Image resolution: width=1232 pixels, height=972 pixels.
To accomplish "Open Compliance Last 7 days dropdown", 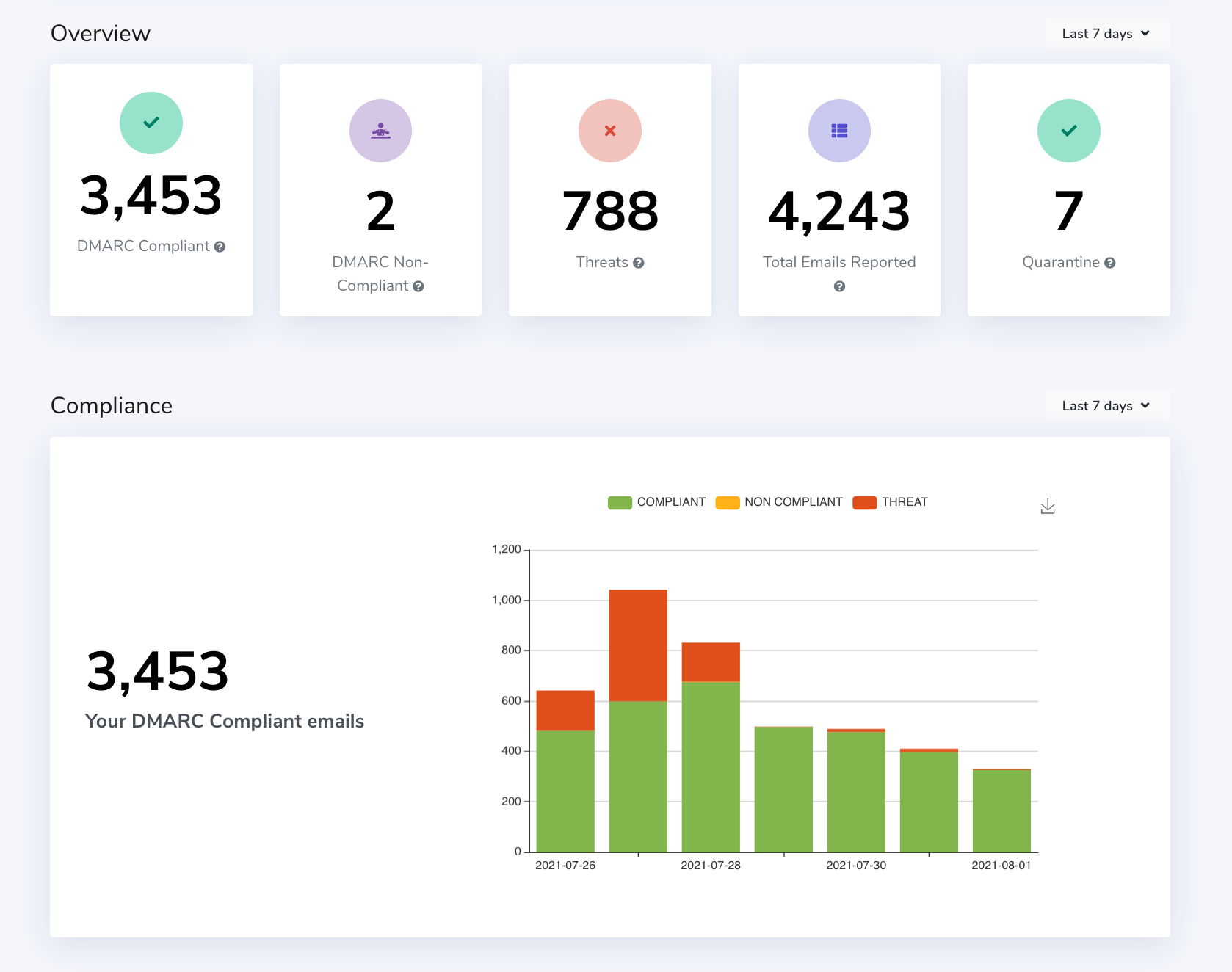I will (1106, 406).
